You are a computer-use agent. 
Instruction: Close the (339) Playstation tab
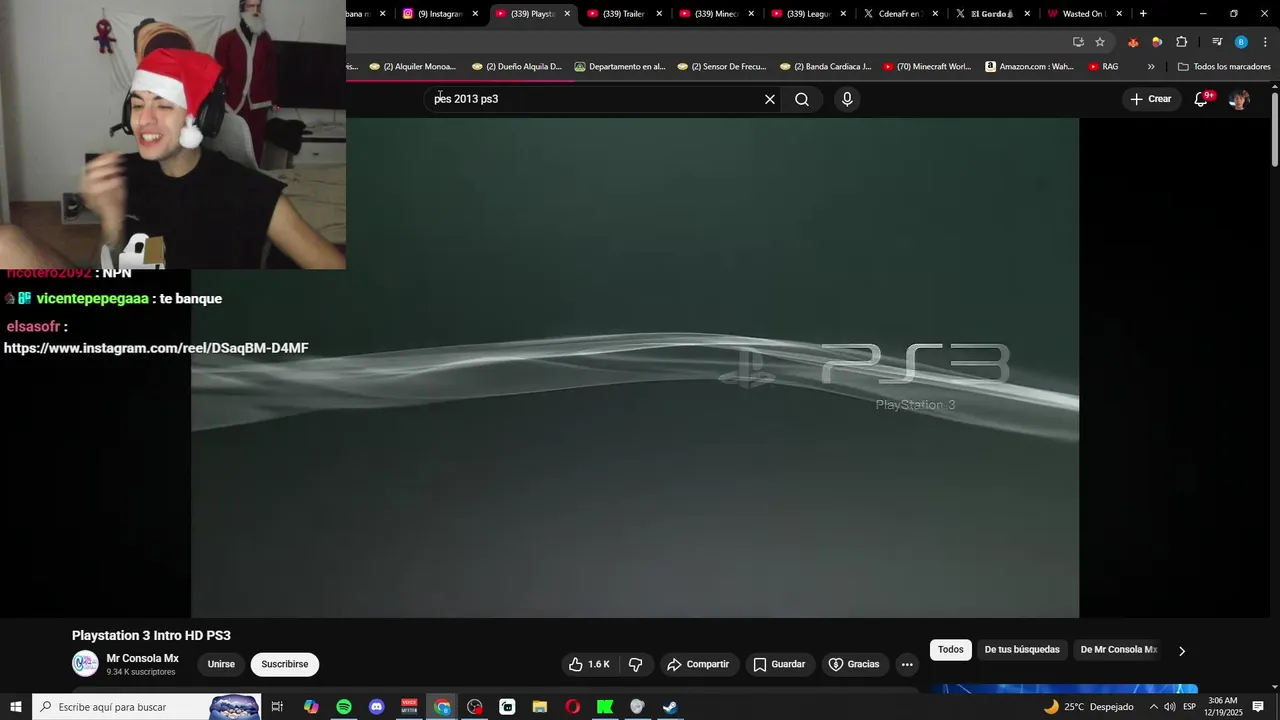point(567,14)
